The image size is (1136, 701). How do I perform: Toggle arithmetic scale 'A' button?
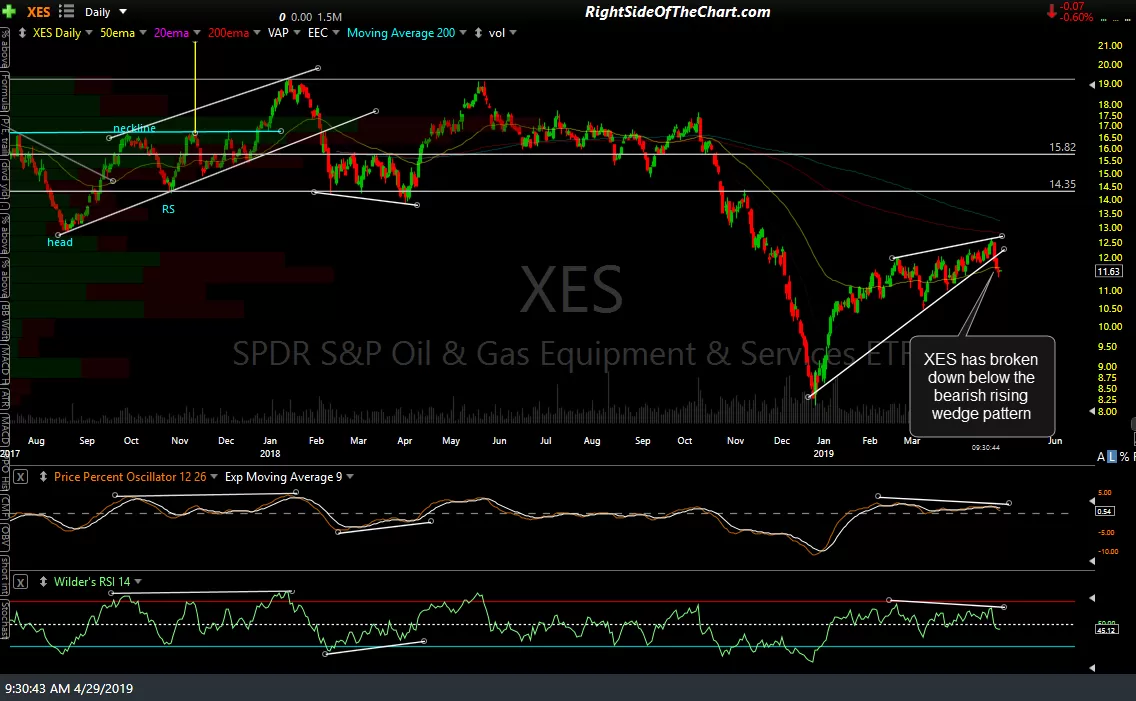pyautogui.click(x=1101, y=456)
